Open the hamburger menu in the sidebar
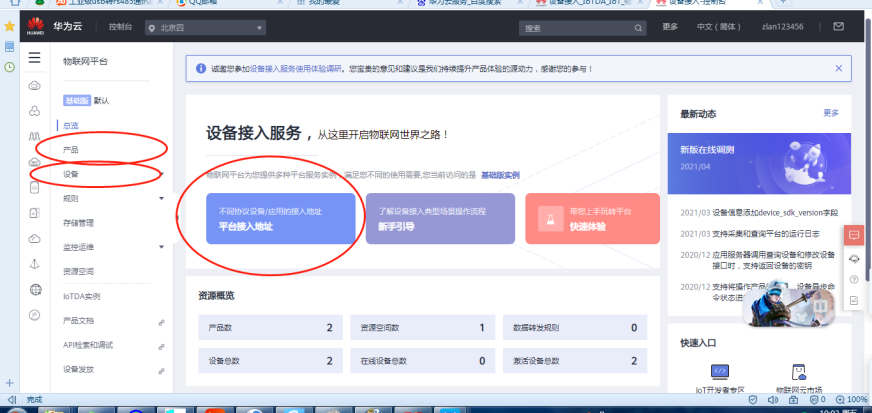This screenshot has width=872, height=413. [35, 59]
